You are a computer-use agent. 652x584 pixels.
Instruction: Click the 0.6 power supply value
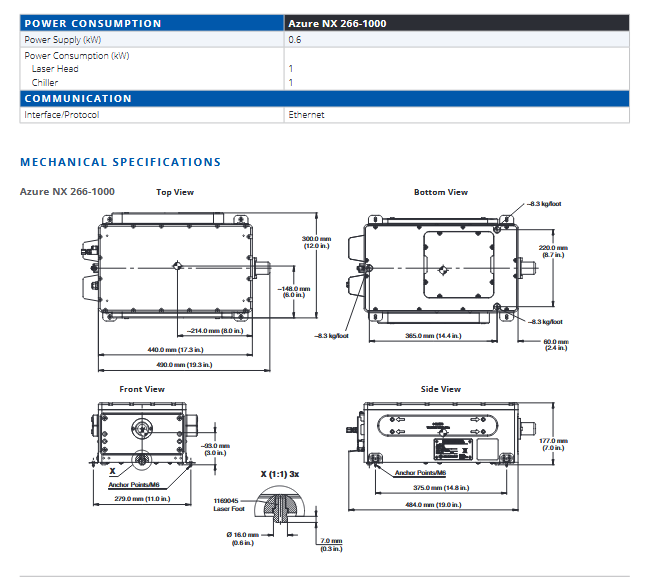click(x=295, y=40)
